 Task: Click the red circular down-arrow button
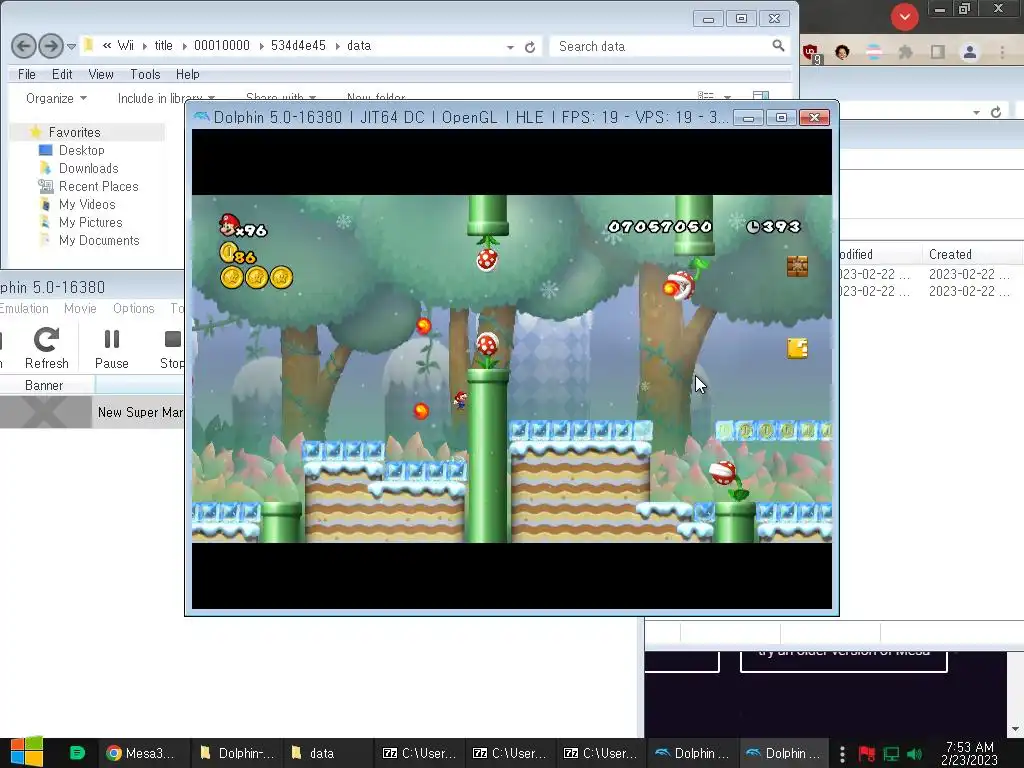coord(904,16)
